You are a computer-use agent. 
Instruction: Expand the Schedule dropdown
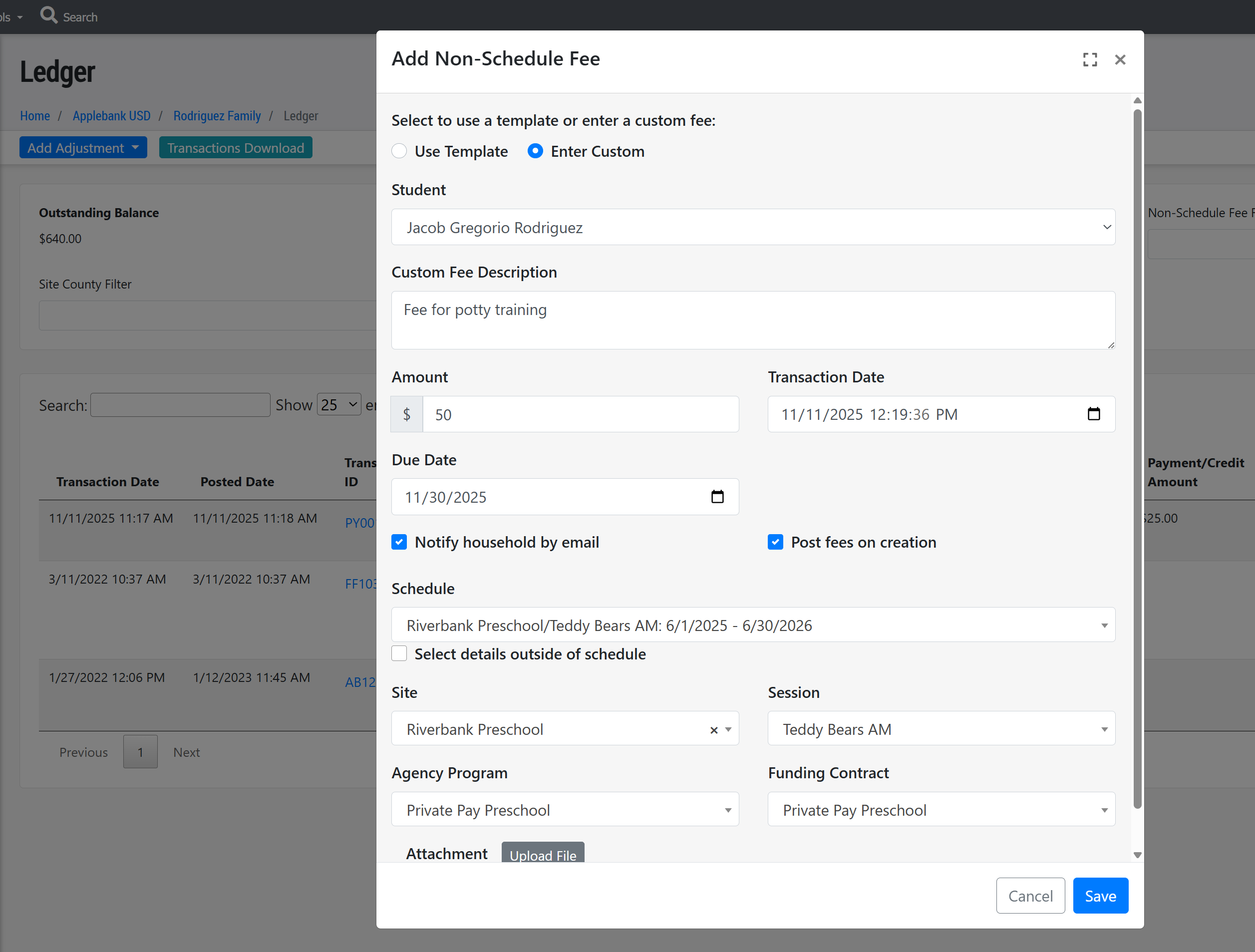point(753,625)
